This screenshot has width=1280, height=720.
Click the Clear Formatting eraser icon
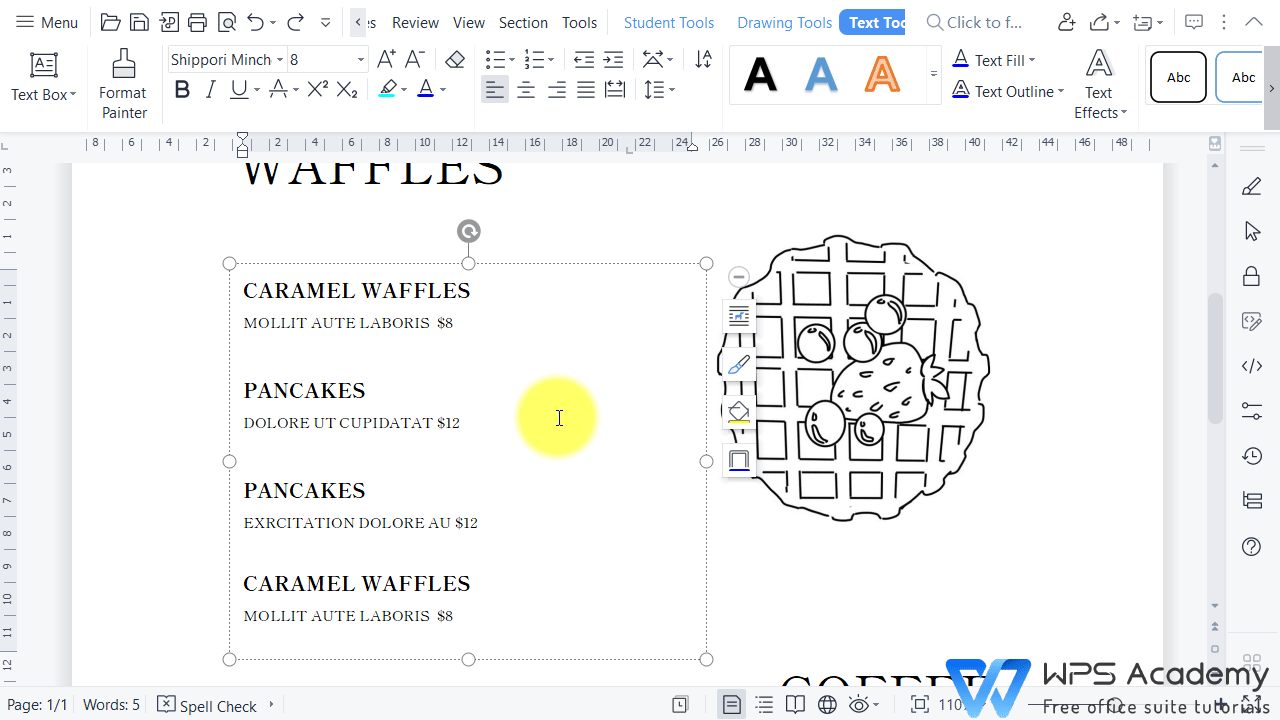point(455,59)
